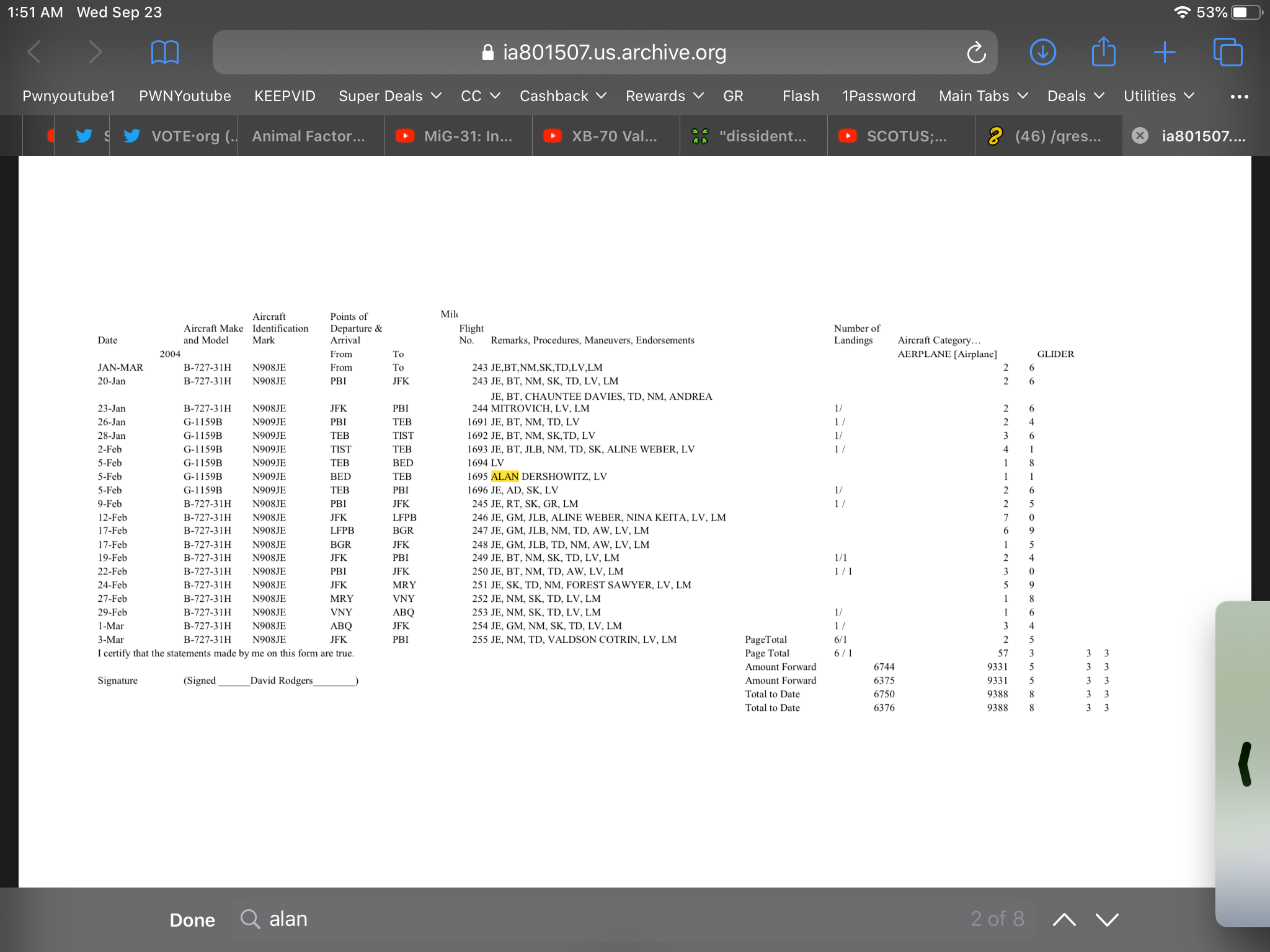This screenshot has width=1270, height=952.
Task: Tap the highlighted ALAN search match
Action: (504, 477)
